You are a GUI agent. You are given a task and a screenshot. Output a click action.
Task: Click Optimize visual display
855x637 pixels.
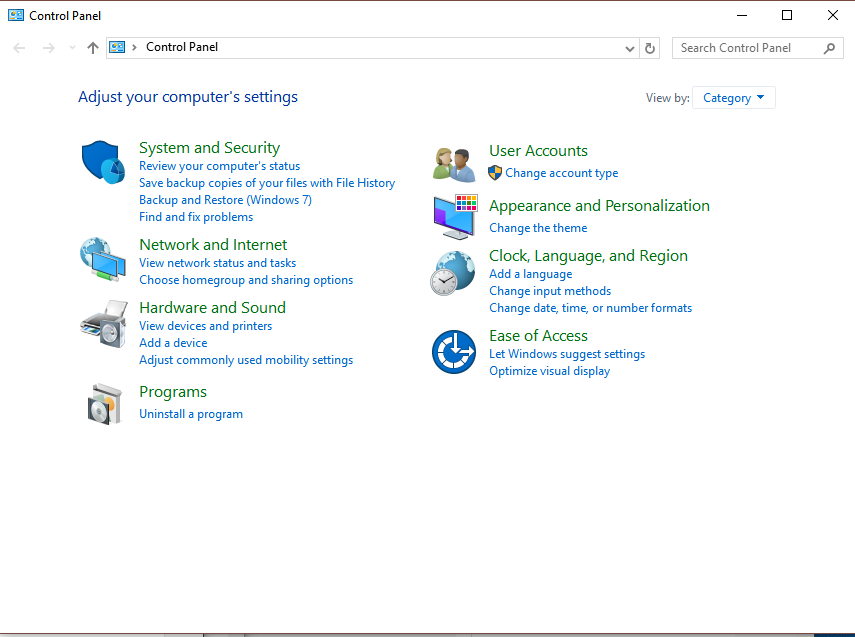click(550, 371)
